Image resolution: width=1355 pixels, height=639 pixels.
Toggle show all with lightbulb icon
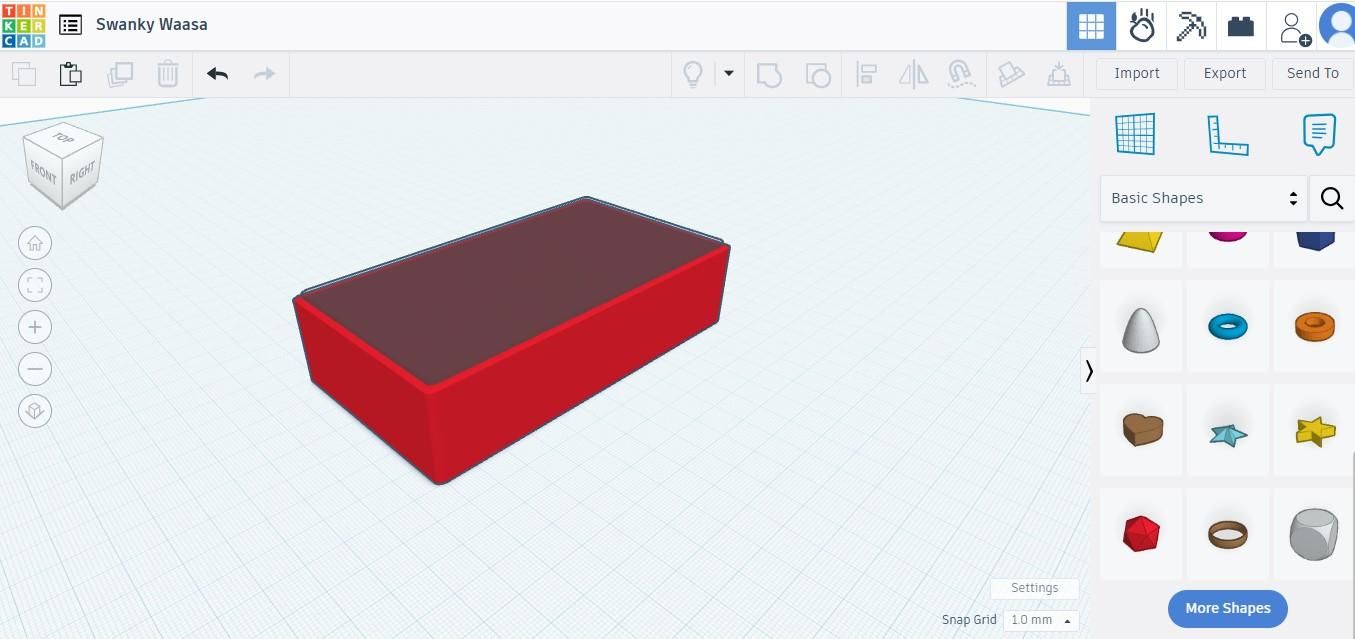(x=692, y=74)
